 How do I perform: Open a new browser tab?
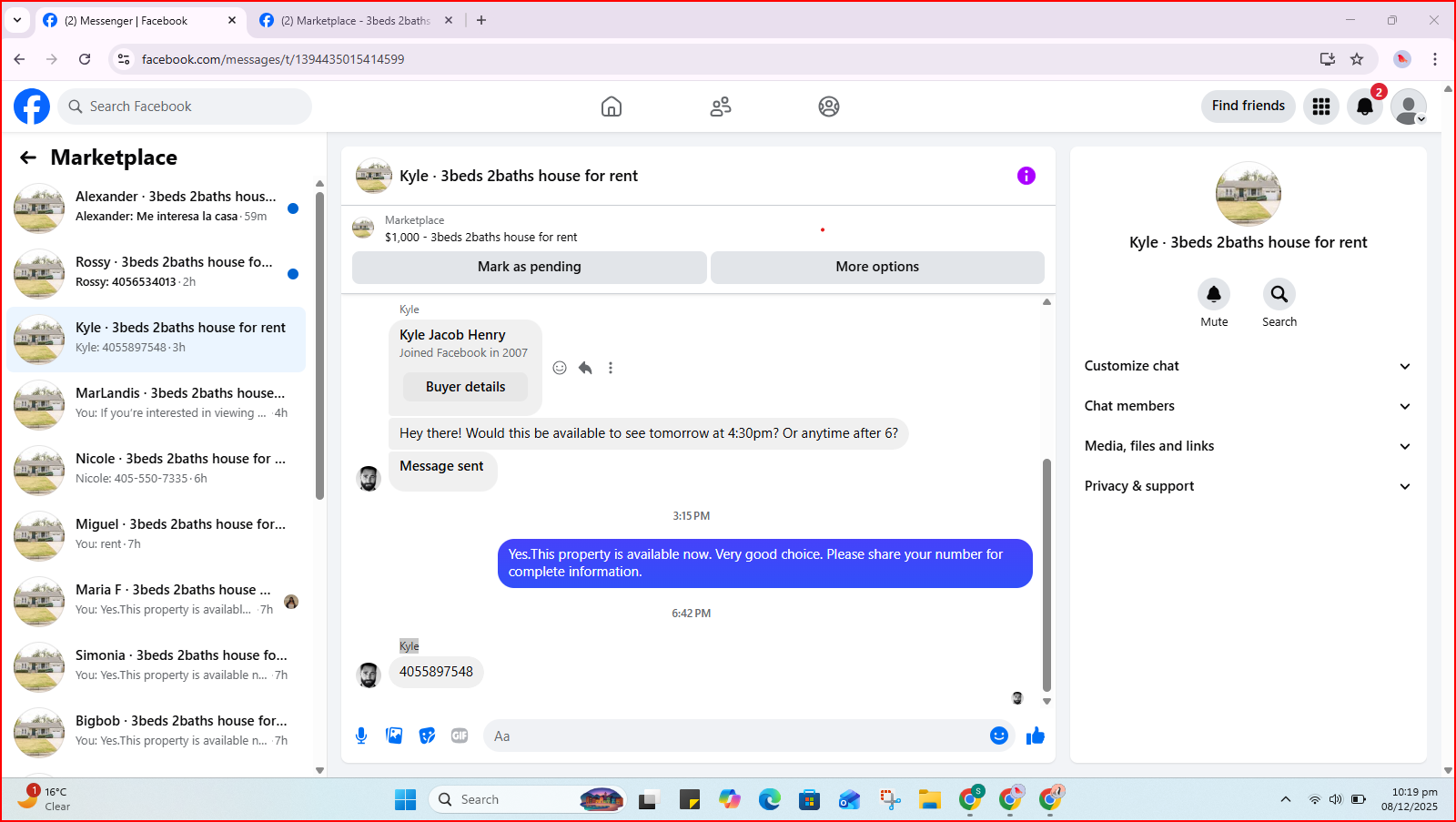[x=481, y=20]
